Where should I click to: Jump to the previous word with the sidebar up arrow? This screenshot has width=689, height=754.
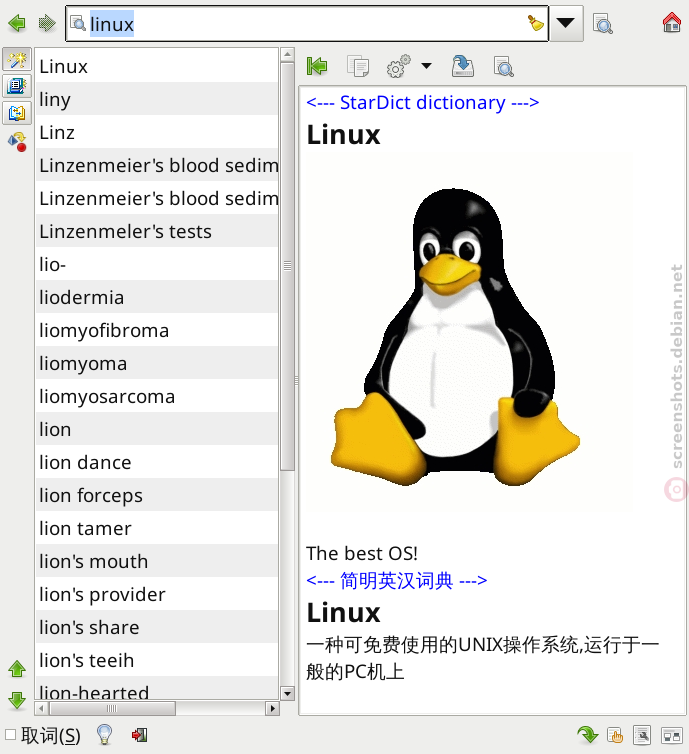17,669
